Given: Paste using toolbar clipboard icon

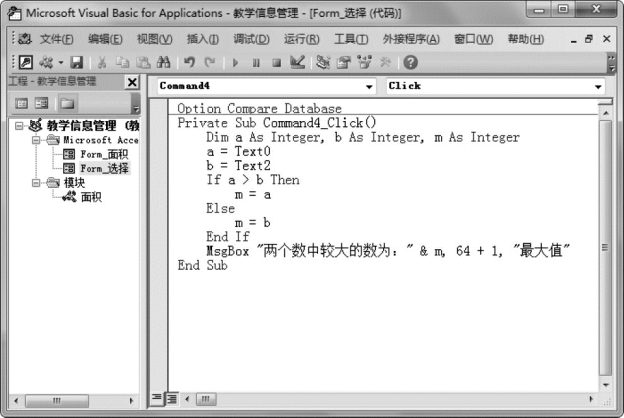Looking at the screenshot, I should [143, 63].
